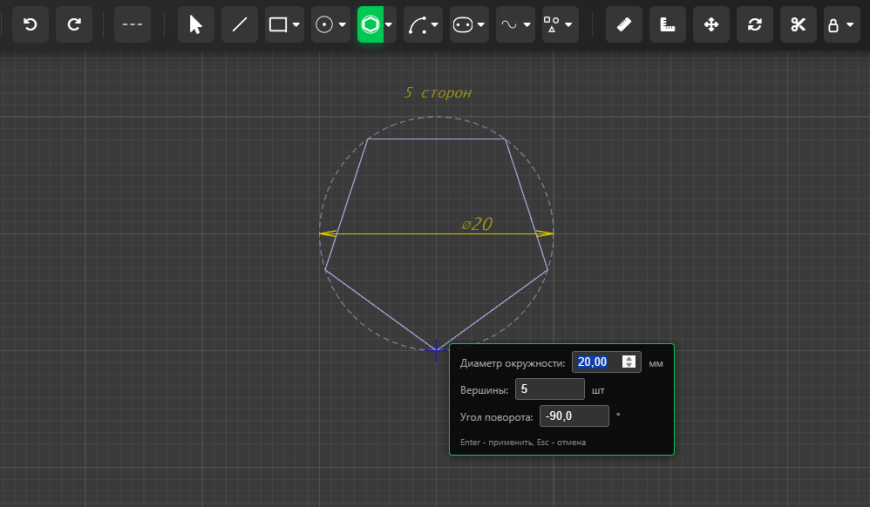870x507 pixels.
Task: Open the dashed line style button
Action: pos(132,24)
